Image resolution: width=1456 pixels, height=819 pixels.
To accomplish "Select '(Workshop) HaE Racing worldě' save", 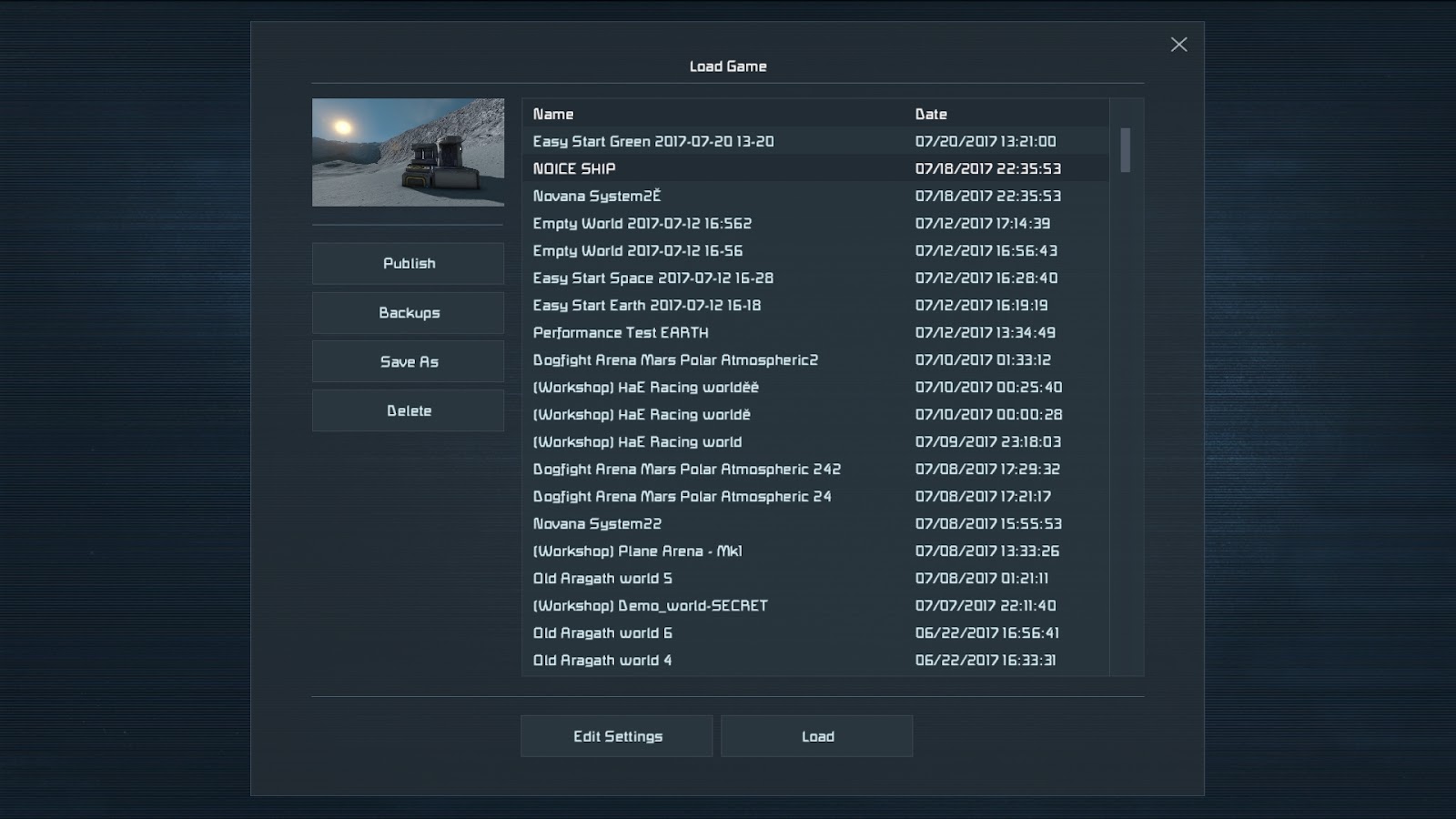I will click(815, 414).
